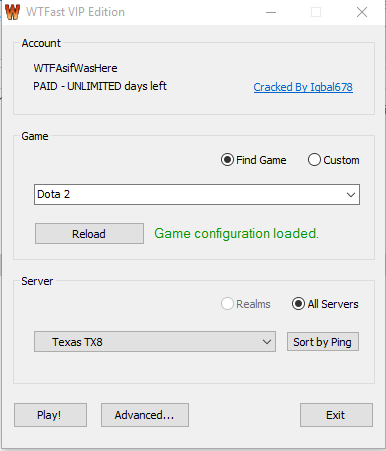
Task: Start the game with Play! button
Action: coord(50,415)
